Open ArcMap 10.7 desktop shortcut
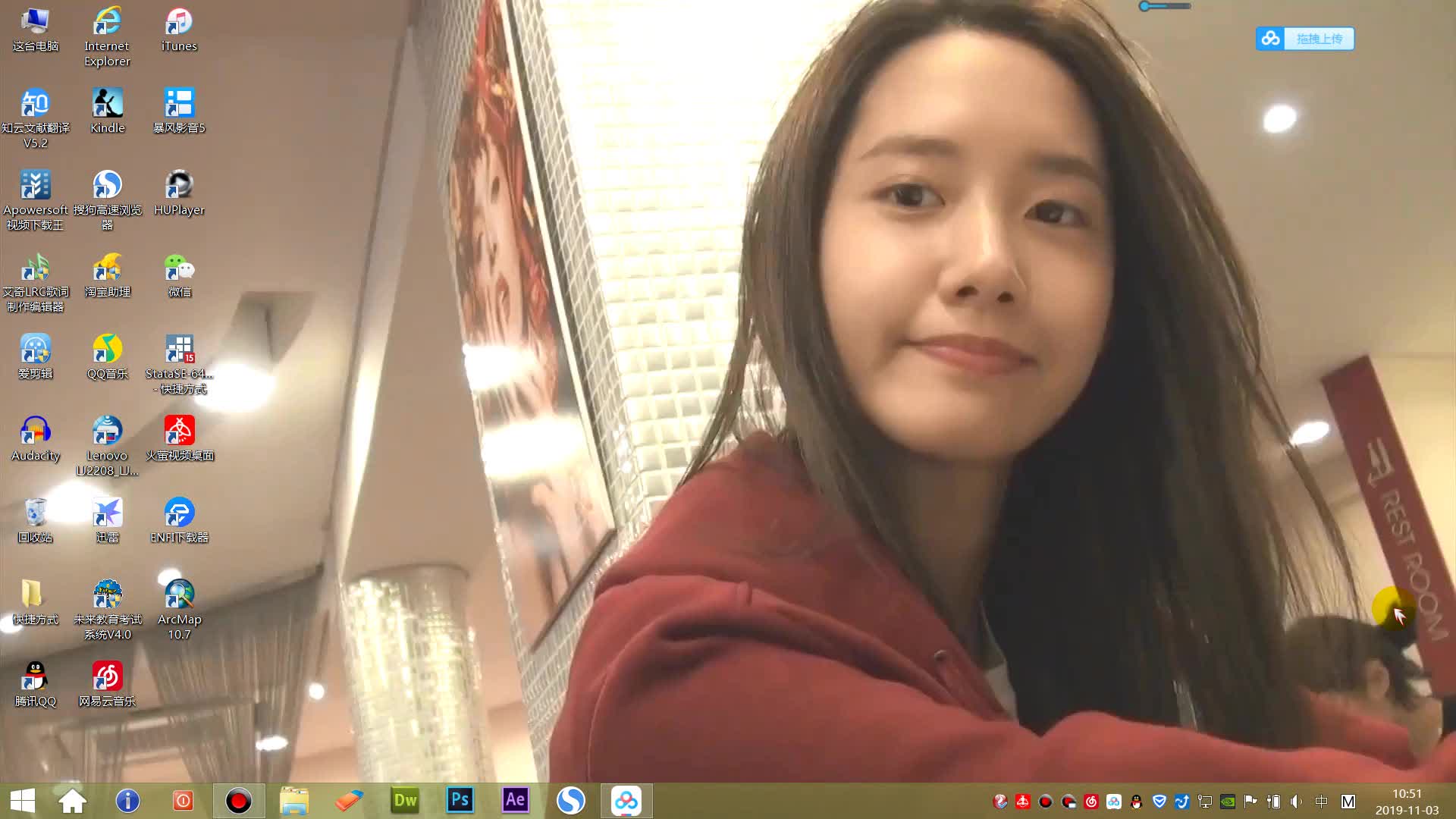Image resolution: width=1456 pixels, height=819 pixels. [179, 610]
